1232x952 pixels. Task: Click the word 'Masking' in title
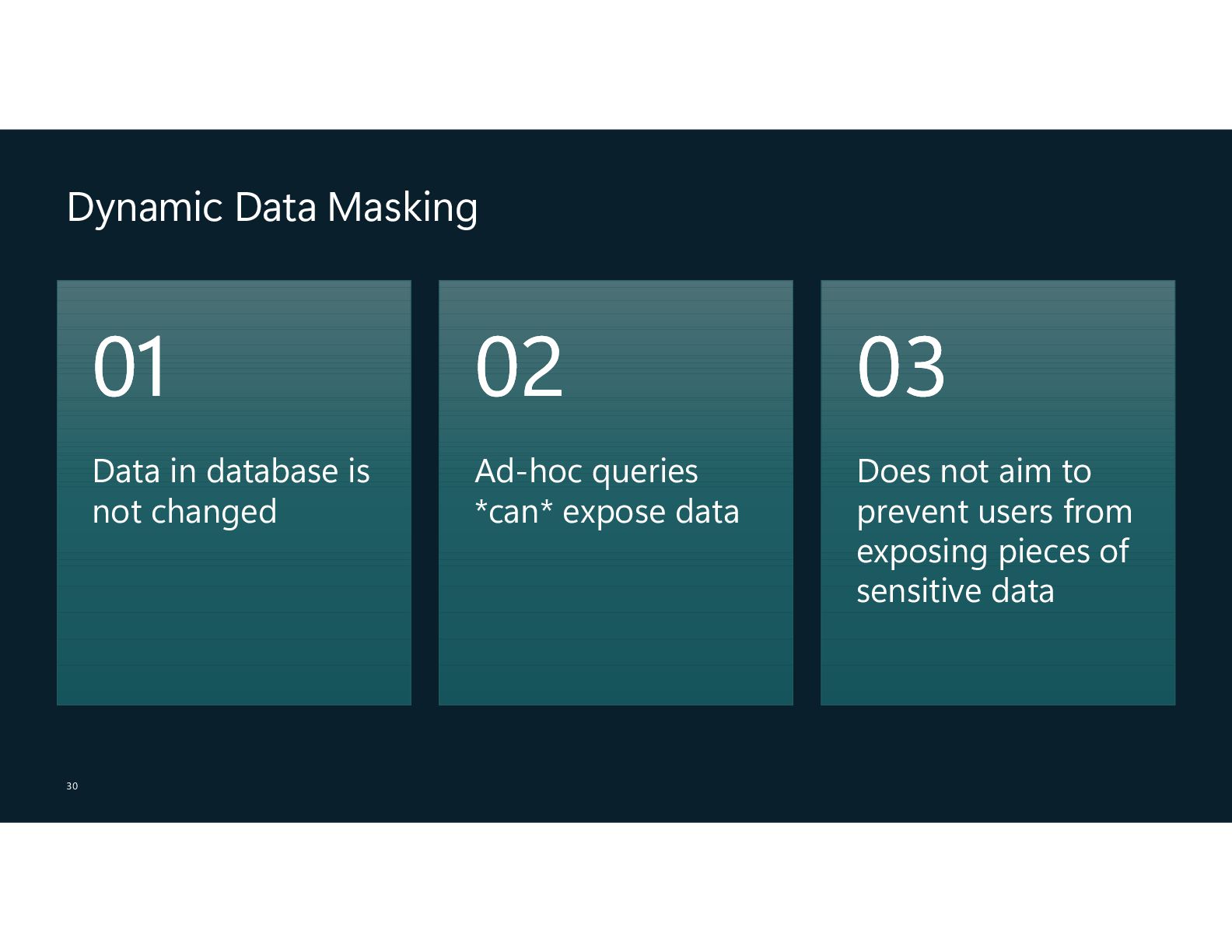pos(402,208)
